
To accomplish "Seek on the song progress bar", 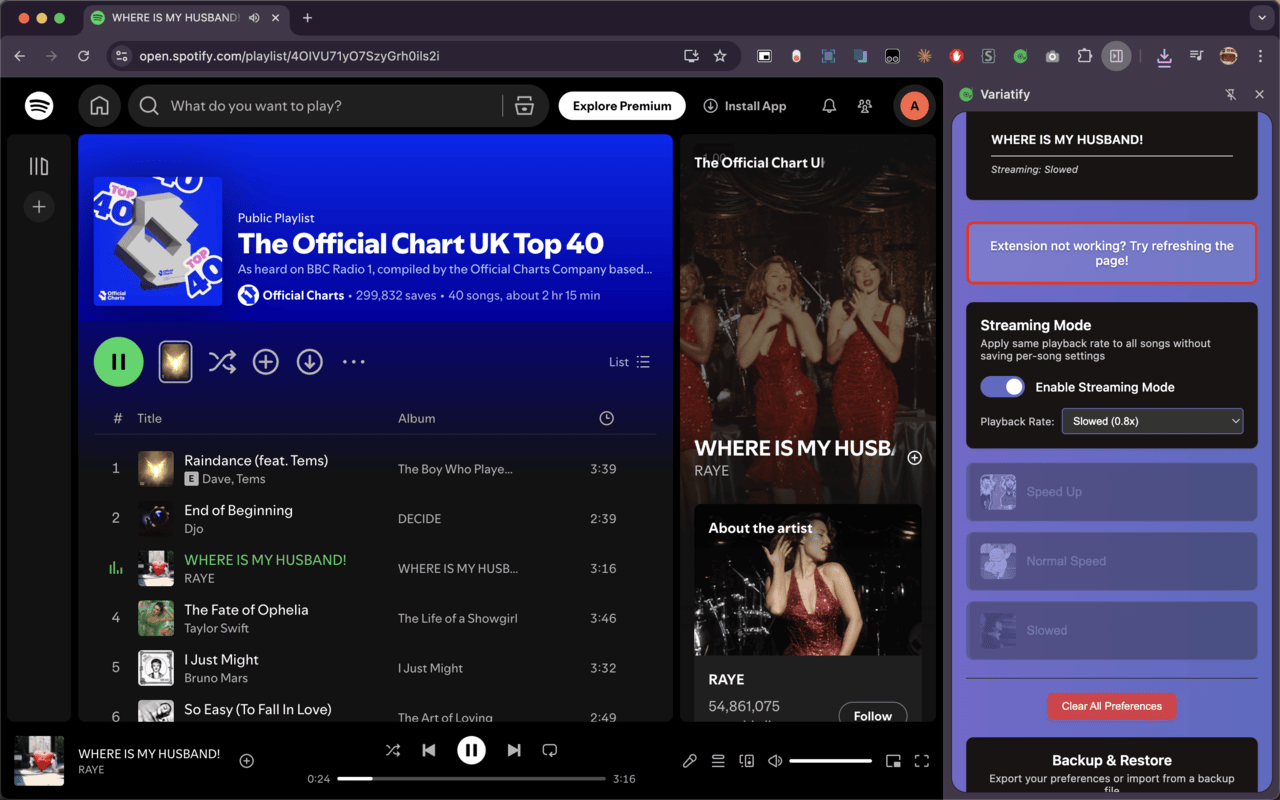I will coord(471,778).
